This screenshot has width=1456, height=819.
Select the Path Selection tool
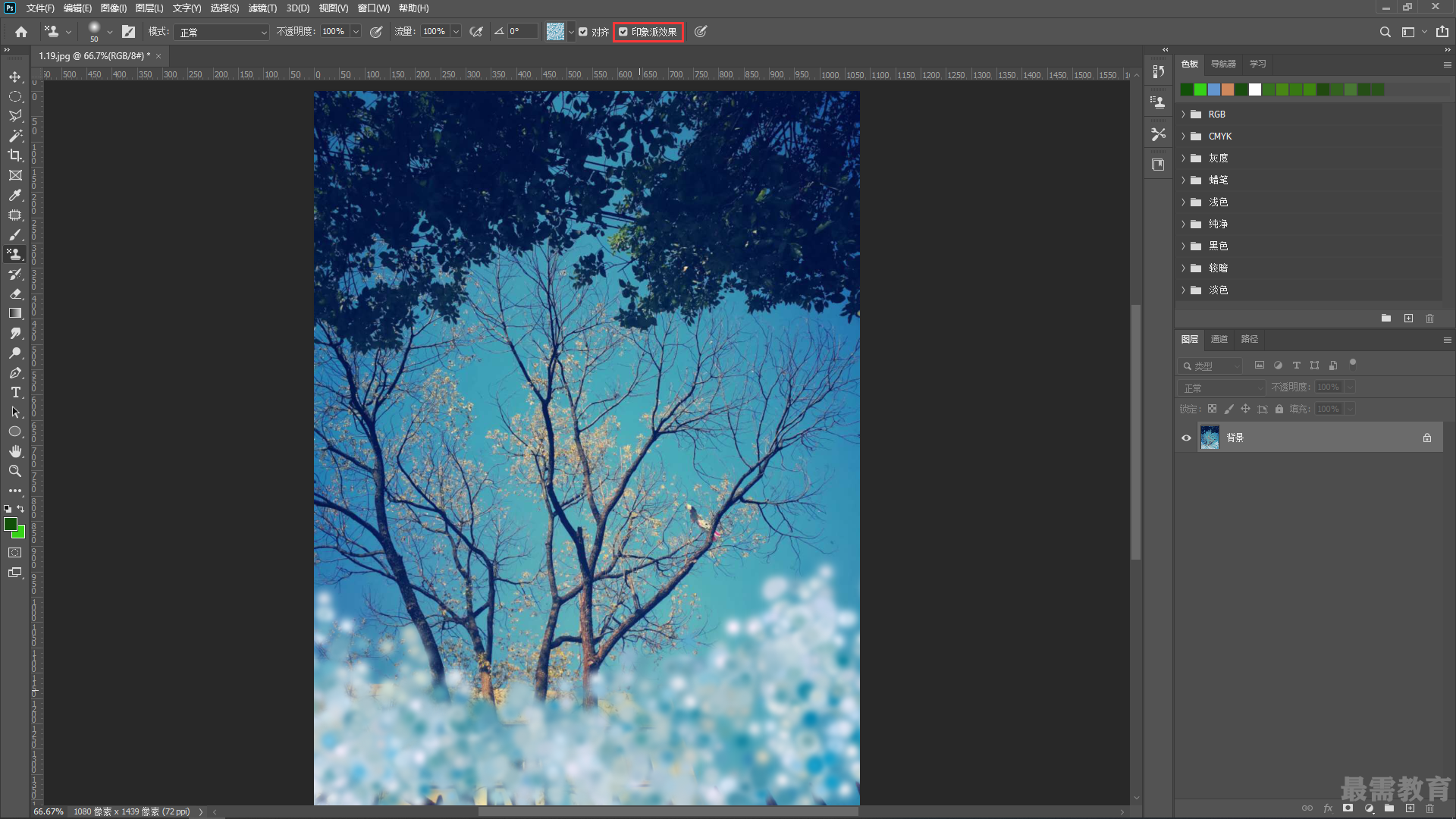coord(15,412)
